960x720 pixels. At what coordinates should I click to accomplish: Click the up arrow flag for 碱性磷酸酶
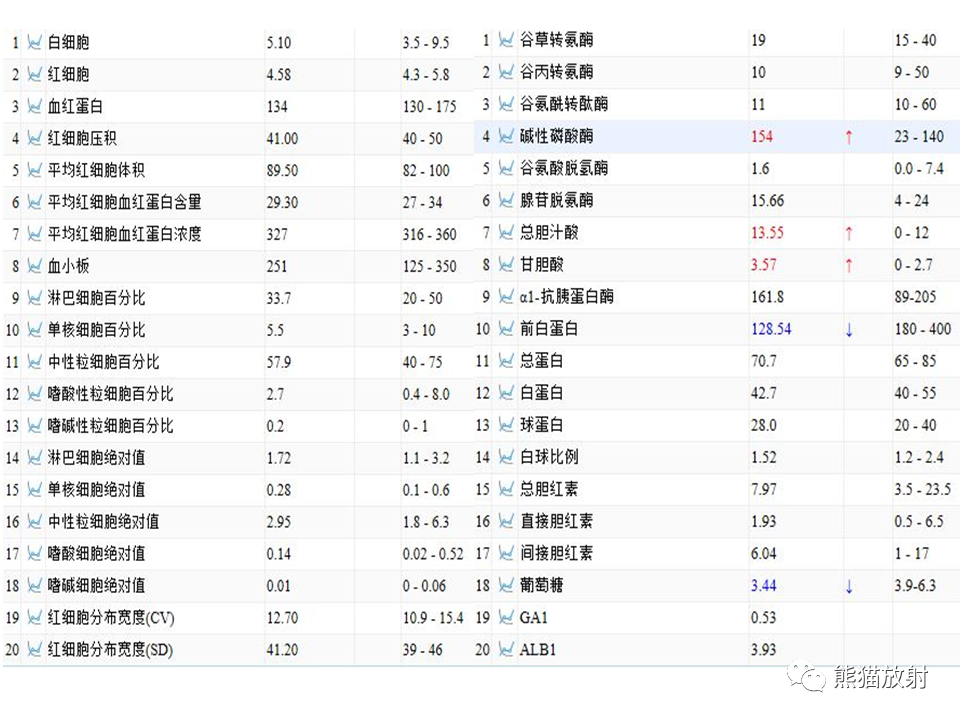tap(849, 137)
